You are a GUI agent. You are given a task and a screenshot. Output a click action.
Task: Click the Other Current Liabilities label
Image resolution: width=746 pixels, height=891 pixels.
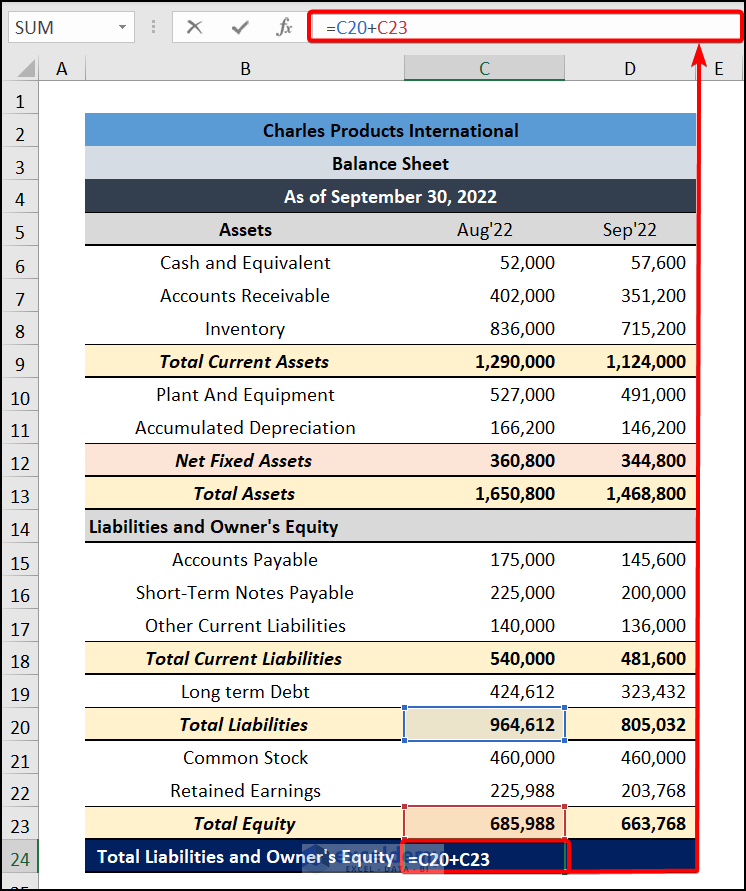245,626
